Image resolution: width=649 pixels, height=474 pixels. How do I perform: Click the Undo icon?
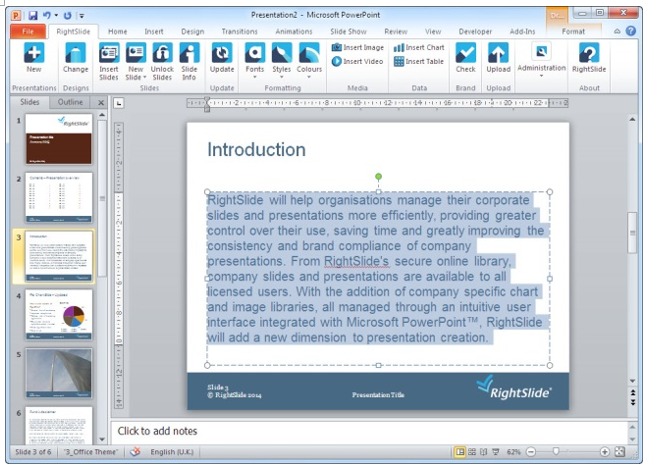[x=47, y=16]
